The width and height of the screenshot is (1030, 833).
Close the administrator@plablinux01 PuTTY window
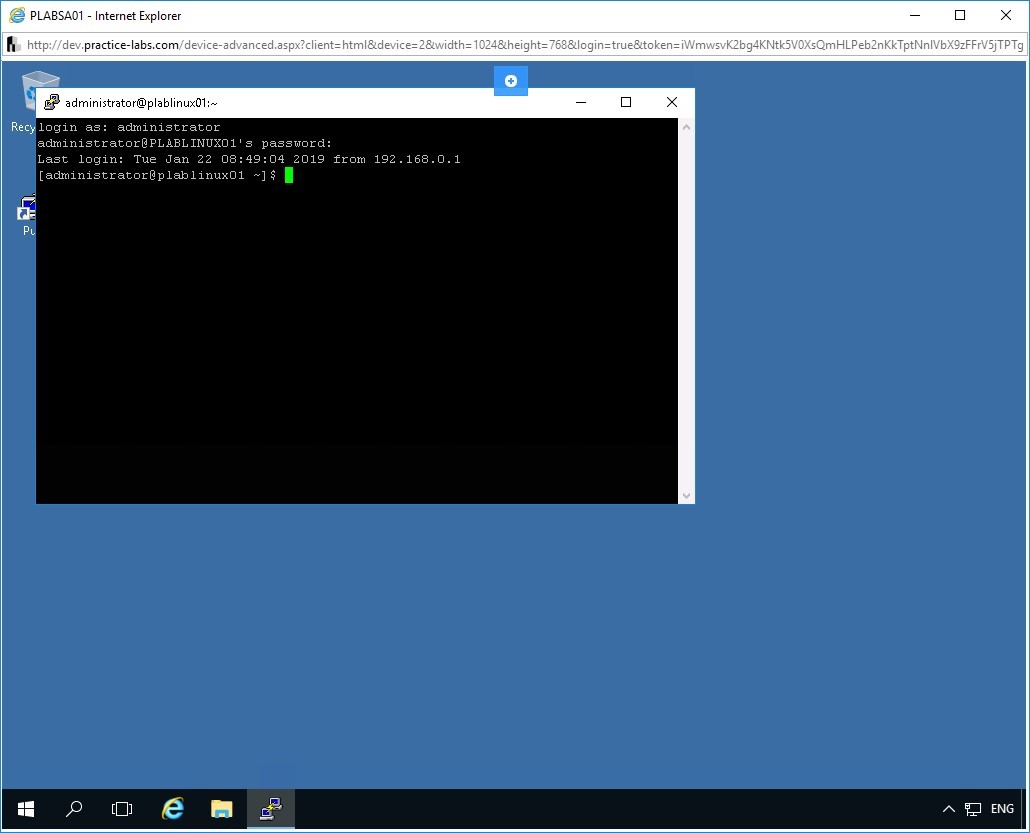pos(672,102)
